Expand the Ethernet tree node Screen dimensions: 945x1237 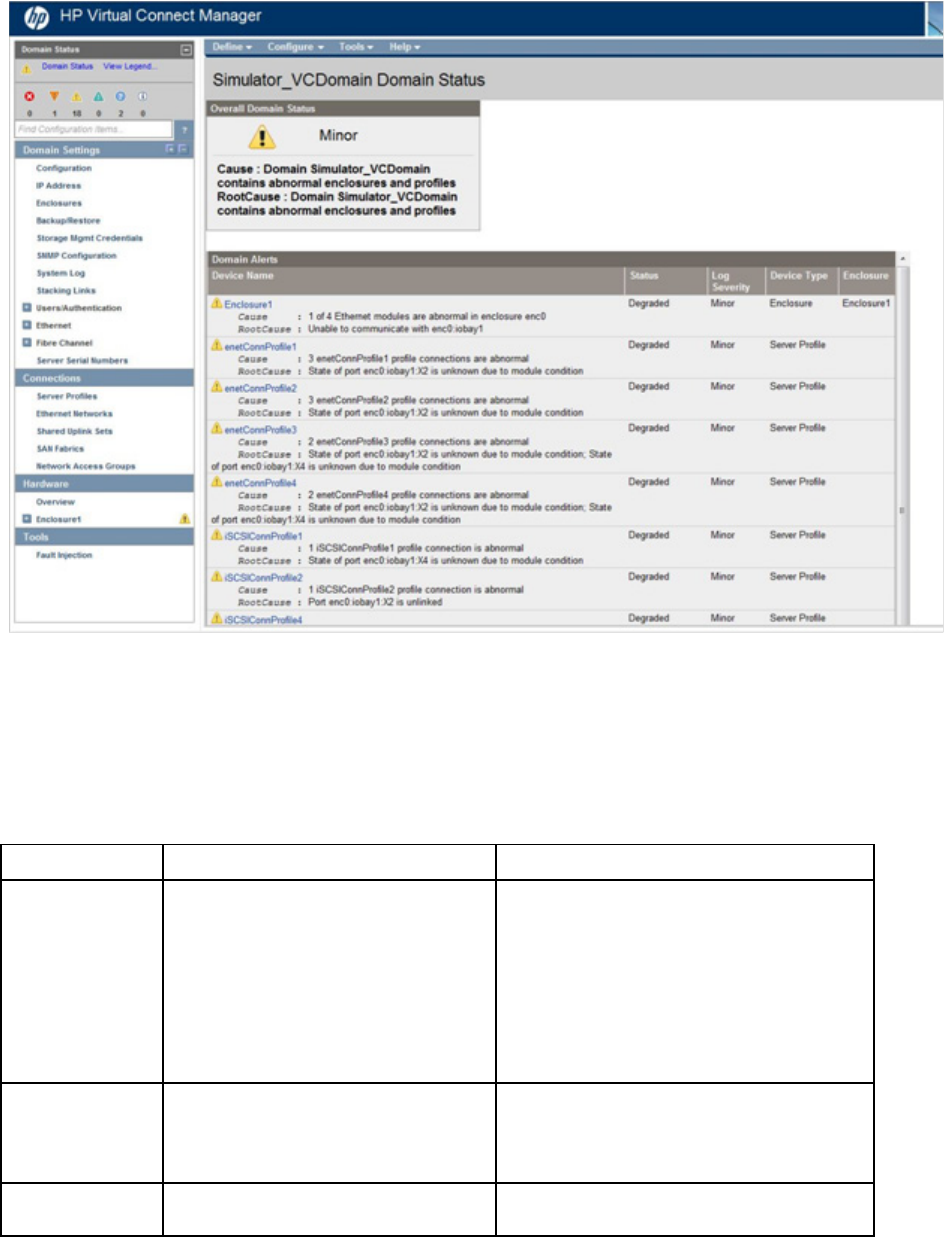click(27, 325)
